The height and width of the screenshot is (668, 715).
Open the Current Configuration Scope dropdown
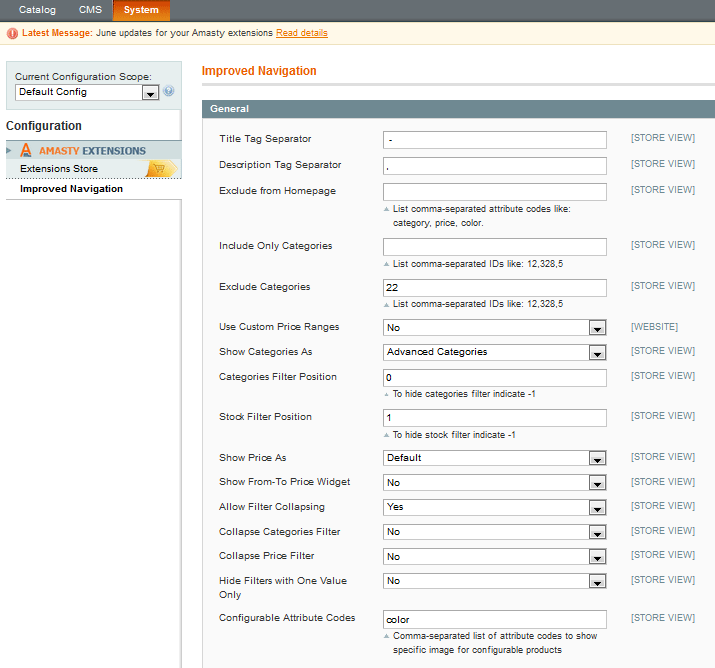click(87, 92)
